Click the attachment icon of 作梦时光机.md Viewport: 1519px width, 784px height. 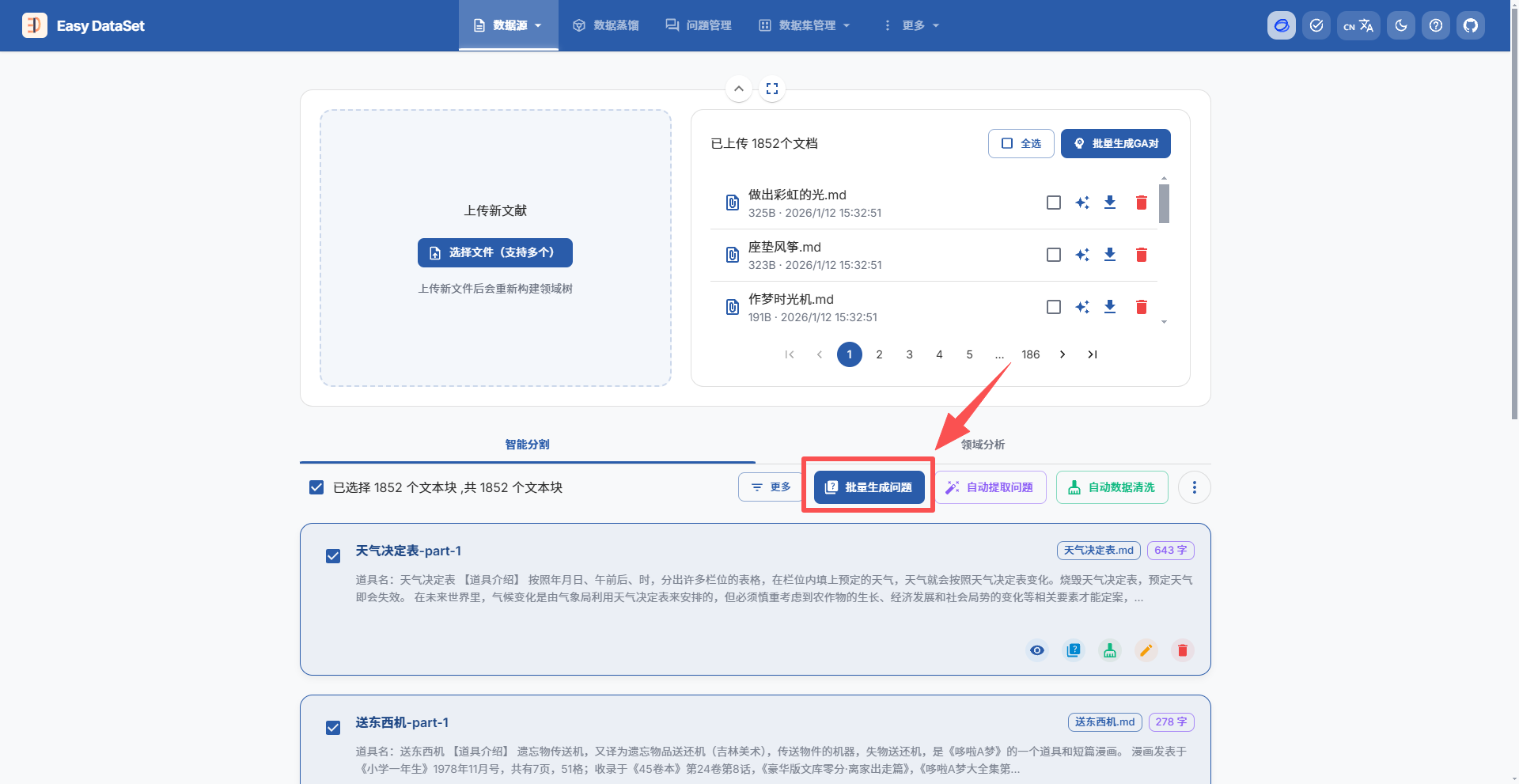733,308
